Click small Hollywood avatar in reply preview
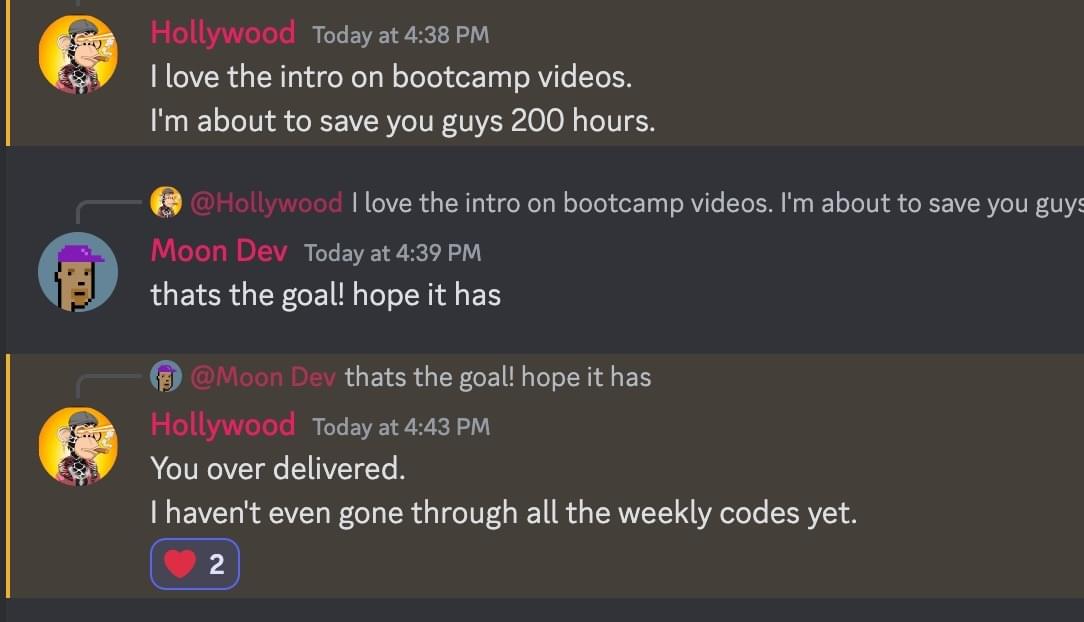This screenshot has width=1084, height=622. (166, 202)
